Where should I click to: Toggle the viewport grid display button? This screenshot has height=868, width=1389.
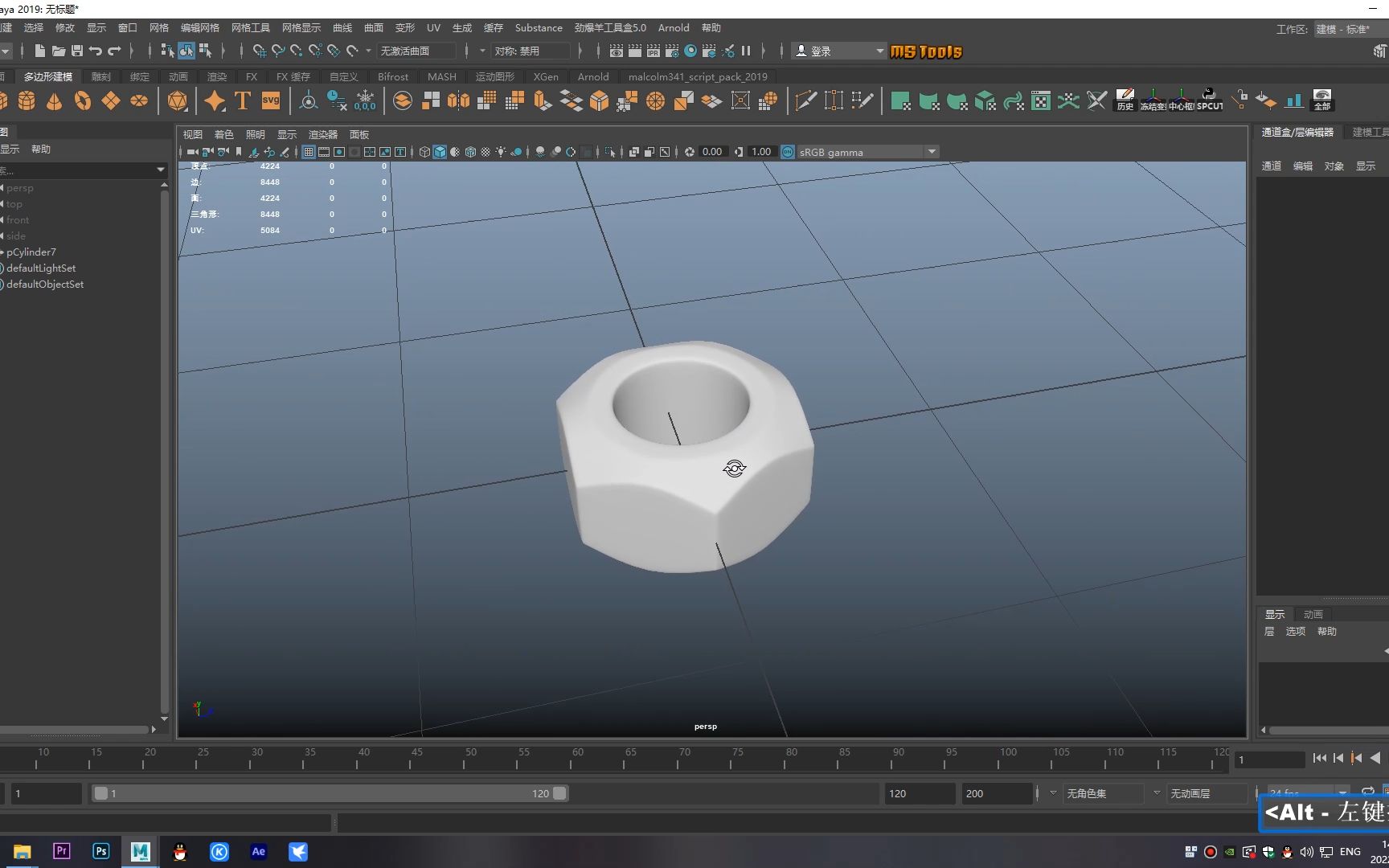[x=309, y=152]
